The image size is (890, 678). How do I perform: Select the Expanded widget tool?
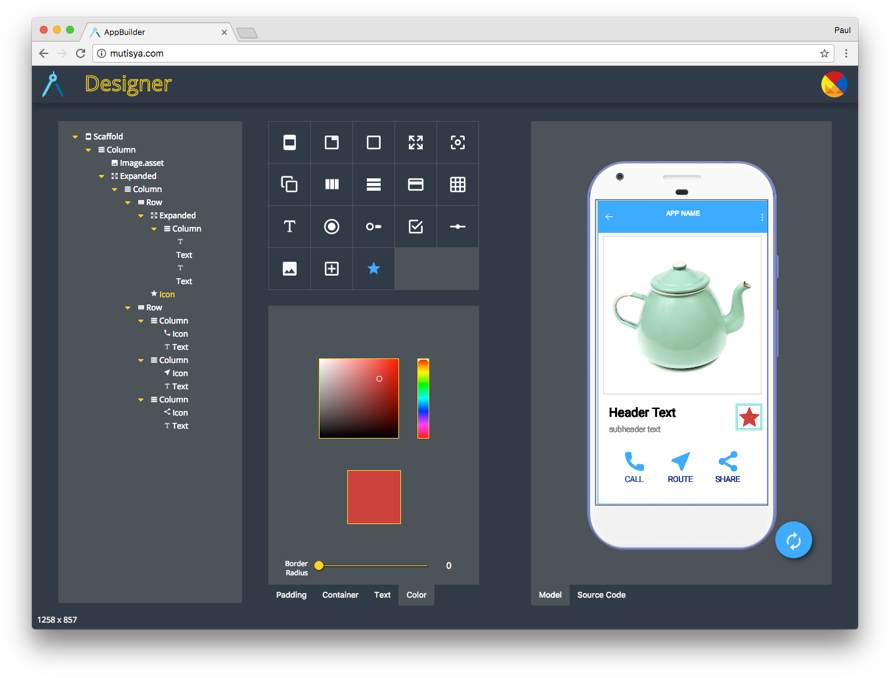click(415, 142)
